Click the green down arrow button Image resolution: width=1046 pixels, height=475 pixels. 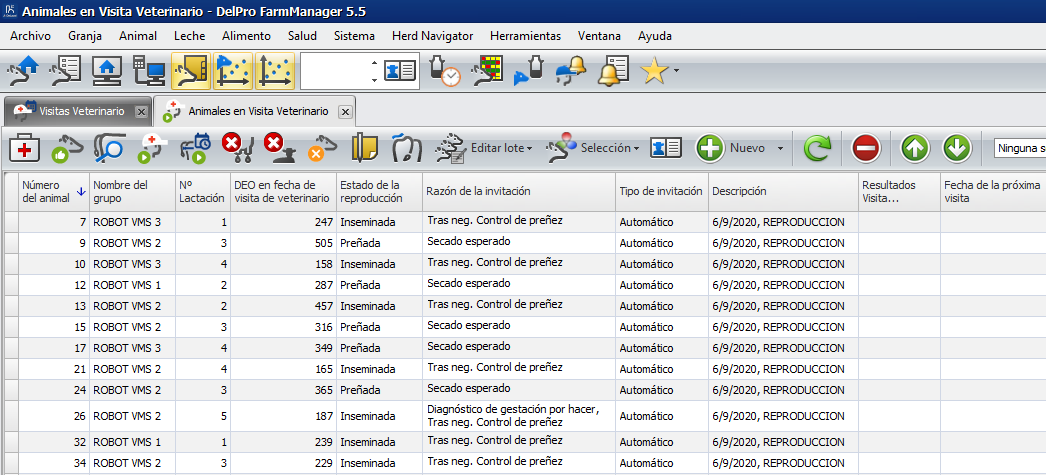957,148
